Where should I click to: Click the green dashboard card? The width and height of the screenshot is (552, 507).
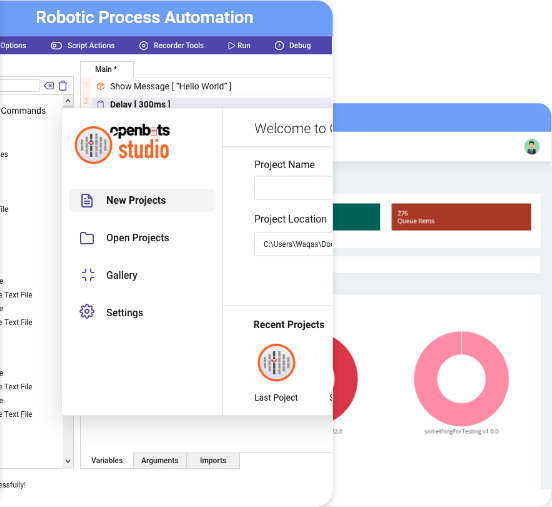click(356, 217)
